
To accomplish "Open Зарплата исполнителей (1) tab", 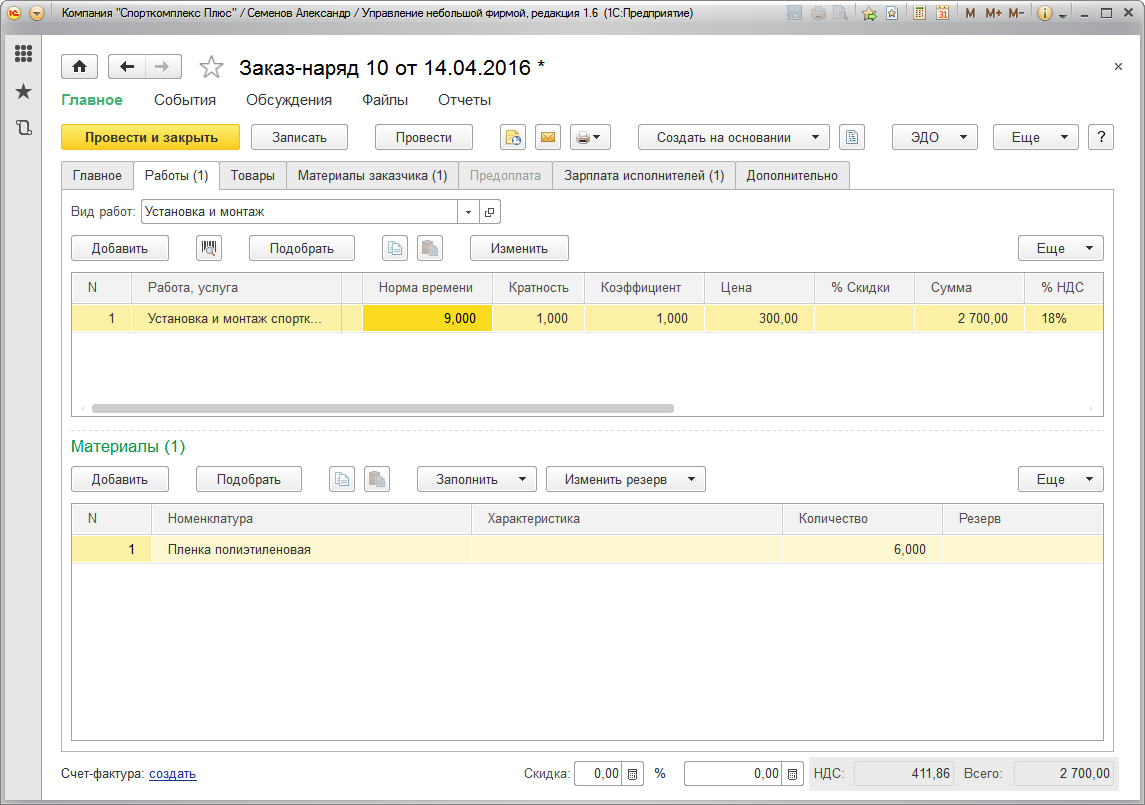I will (x=644, y=175).
